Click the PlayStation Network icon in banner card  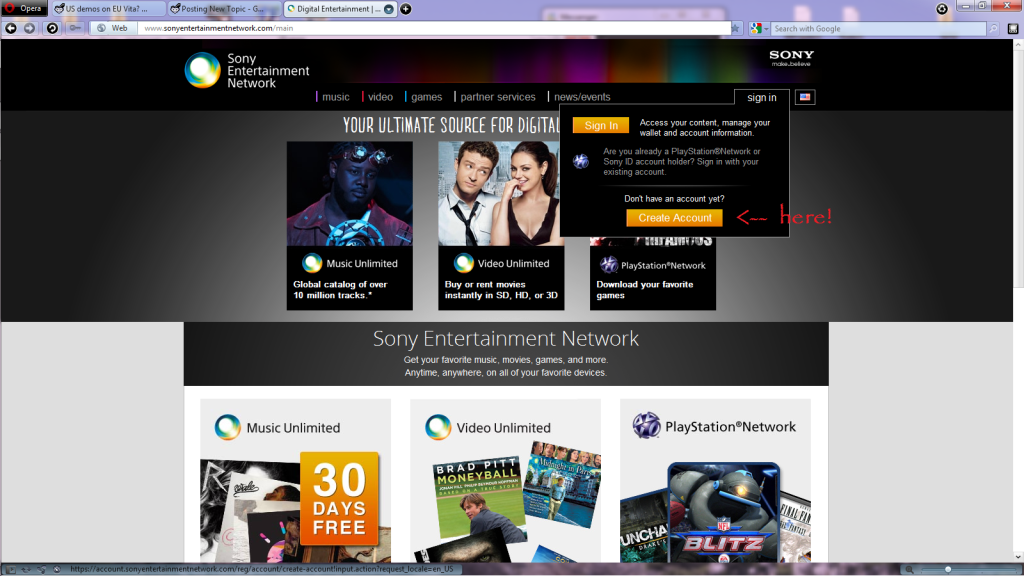pyautogui.click(x=609, y=264)
